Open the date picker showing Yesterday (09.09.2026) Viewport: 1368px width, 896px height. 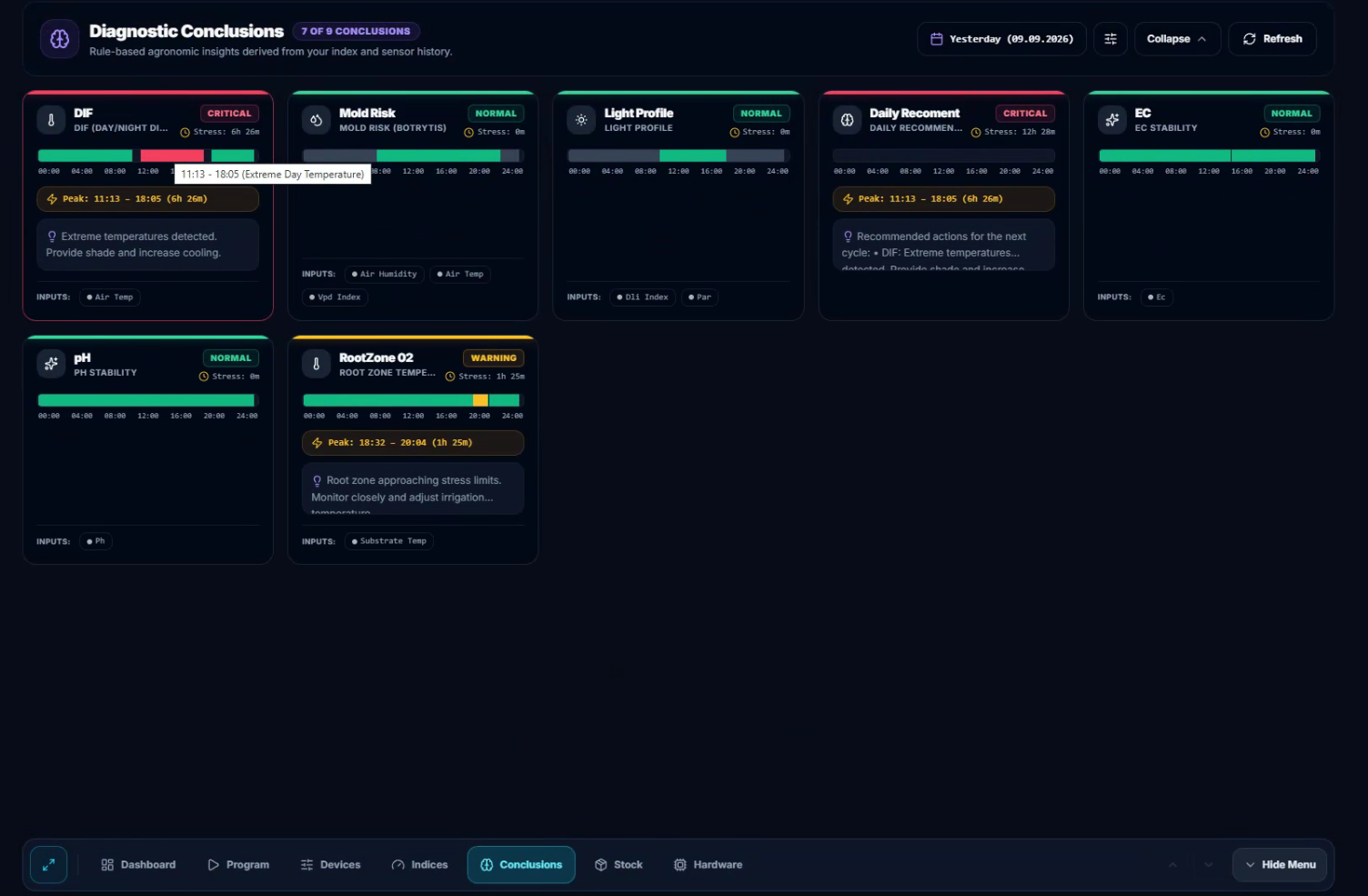click(1001, 39)
